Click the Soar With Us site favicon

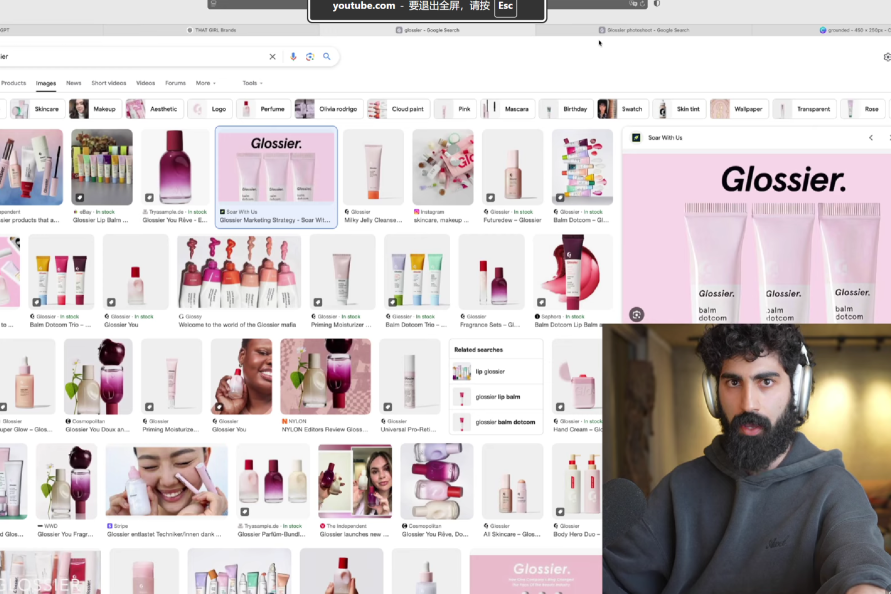click(x=636, y=138)
